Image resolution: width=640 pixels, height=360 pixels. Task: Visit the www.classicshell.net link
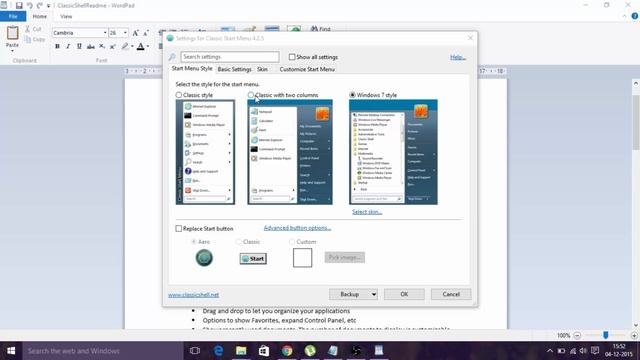(x=193, y=295)
